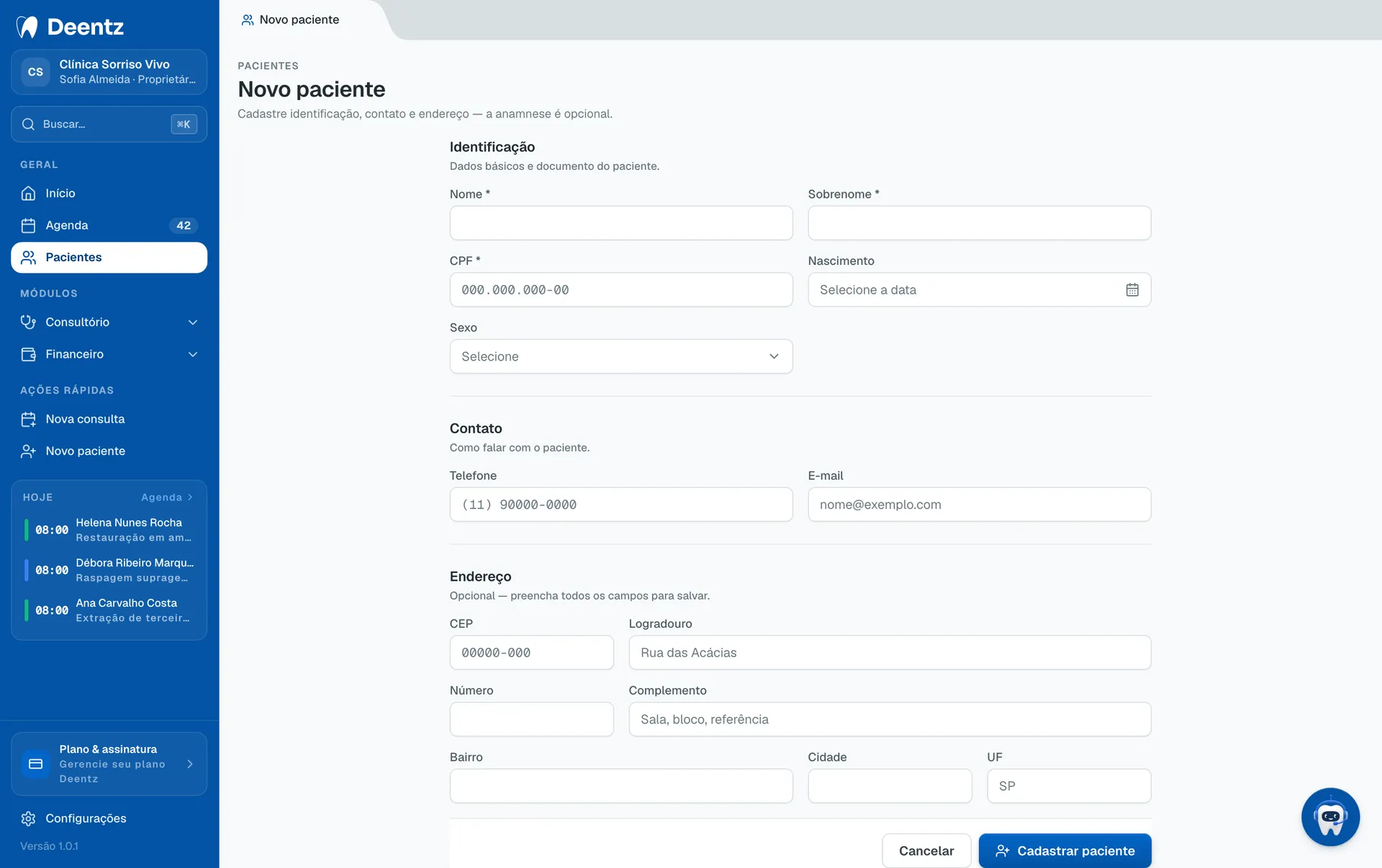This screenshot has width=1382, height=868.
Task: Click the Agenda 42 count badge
Action: point(184,225)
